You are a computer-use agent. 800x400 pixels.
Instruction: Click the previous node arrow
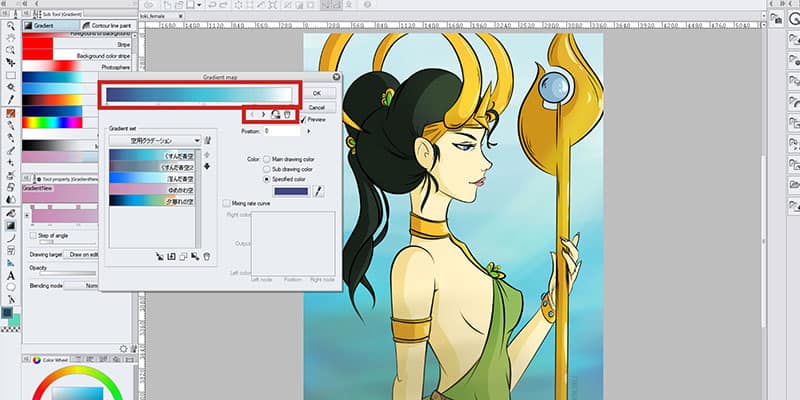(x=252, y=115)
